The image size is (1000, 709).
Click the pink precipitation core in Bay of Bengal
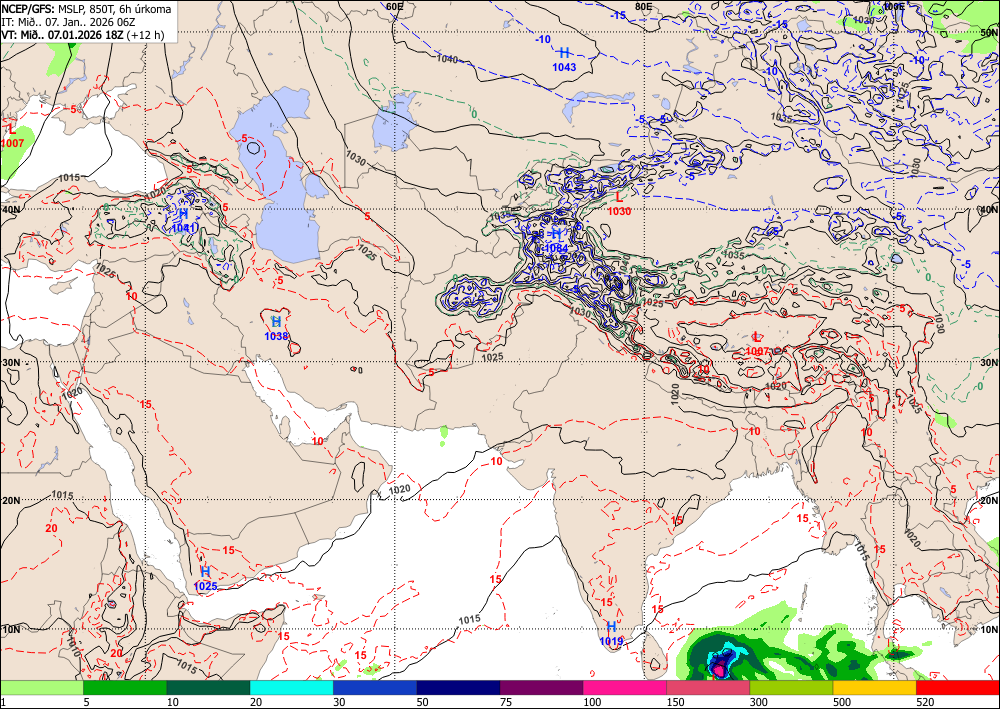(x=719, y=669)
